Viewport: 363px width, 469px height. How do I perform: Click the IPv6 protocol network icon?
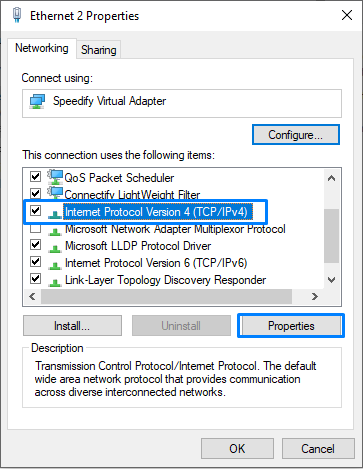[55, 265]
